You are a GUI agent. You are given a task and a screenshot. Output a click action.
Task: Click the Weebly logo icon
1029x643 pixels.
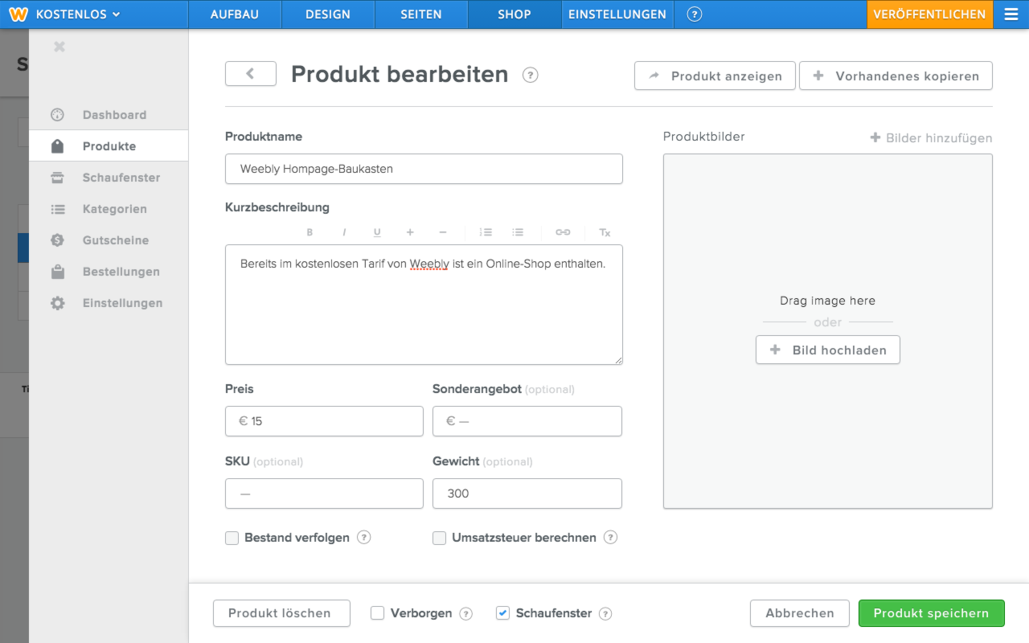pos(18,14)
